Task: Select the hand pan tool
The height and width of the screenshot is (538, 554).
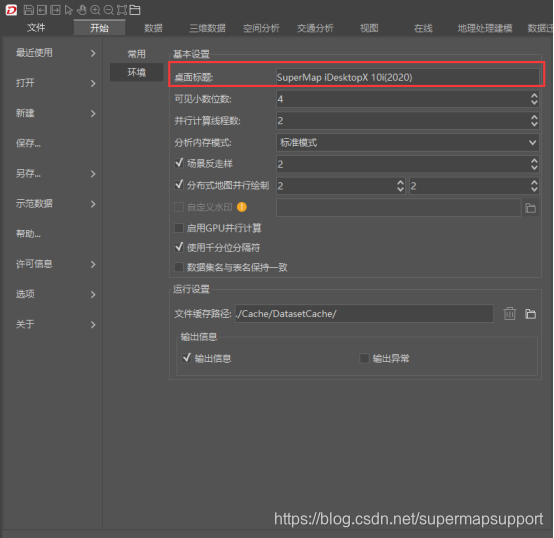Action: pos(82,10)
